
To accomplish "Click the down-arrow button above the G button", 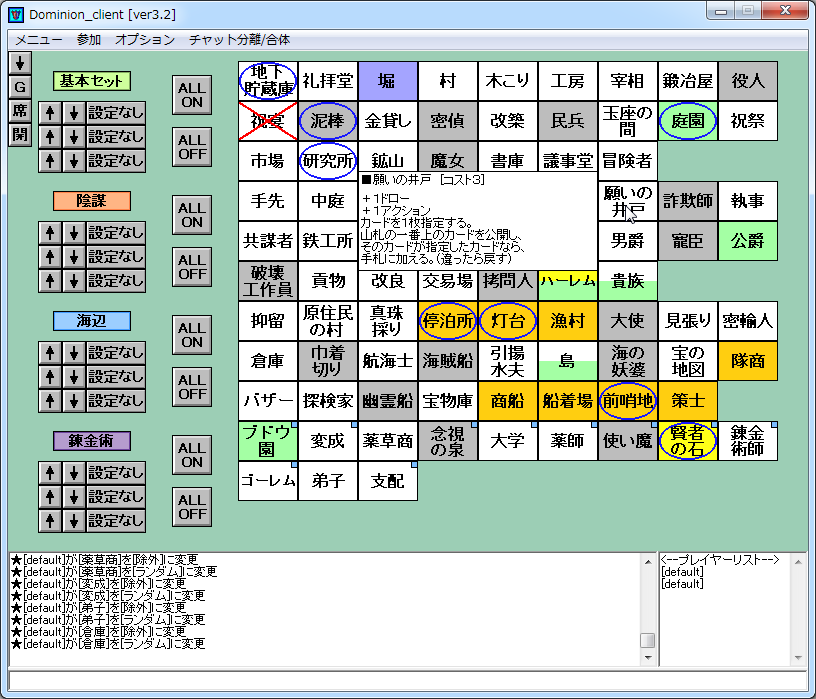I will pyautogui.click(x=20, y=63).
